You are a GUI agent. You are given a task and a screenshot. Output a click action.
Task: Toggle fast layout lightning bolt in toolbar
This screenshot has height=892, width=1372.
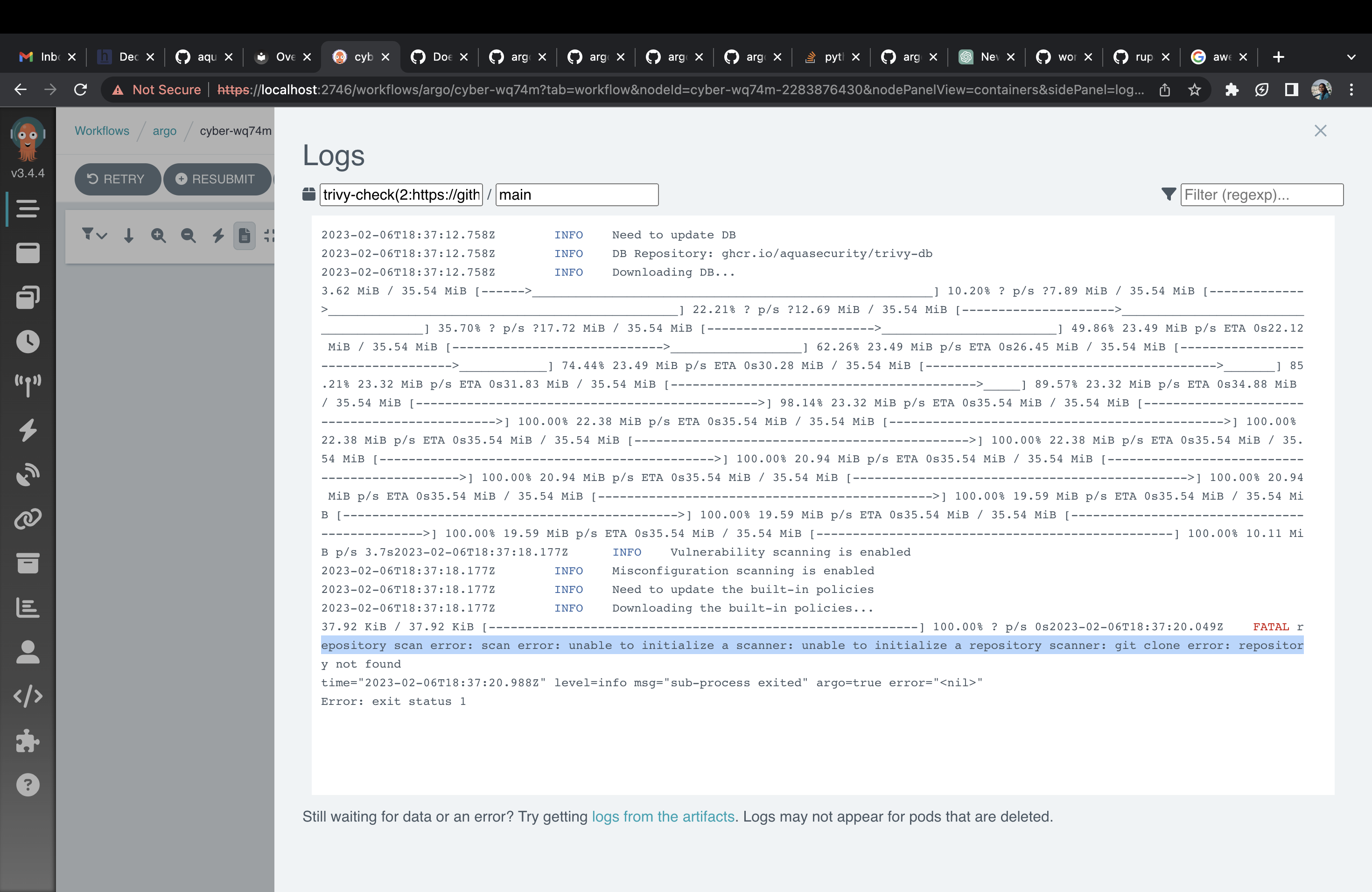click(x=218, y=235)
